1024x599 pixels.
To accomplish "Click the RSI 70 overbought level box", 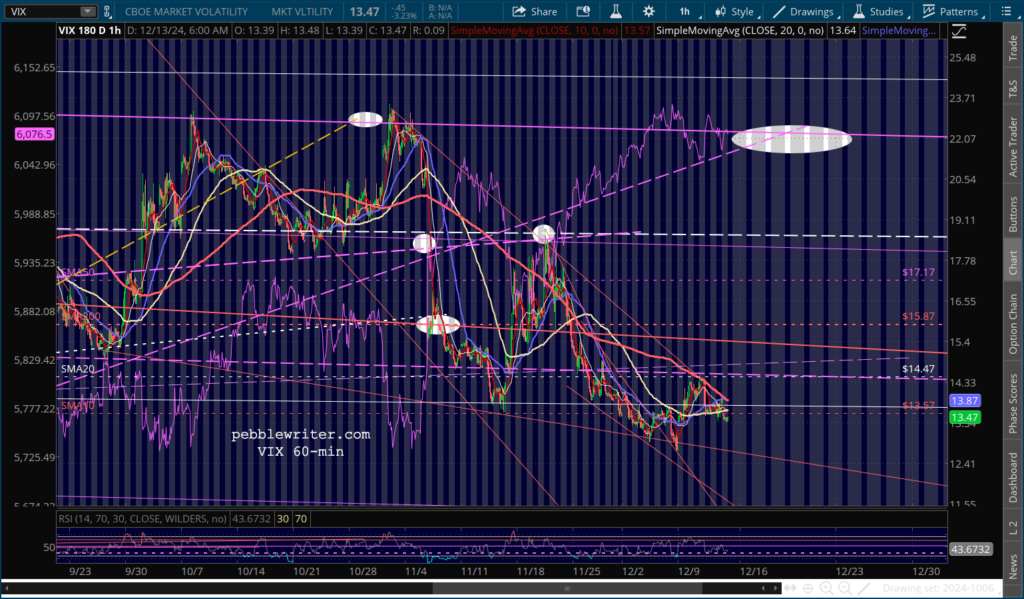I will point(300,519).
